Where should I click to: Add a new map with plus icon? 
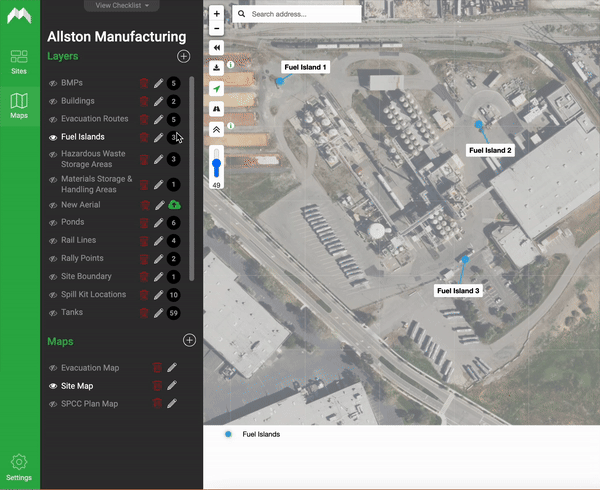pyautogui.click(x=189, y=341)
